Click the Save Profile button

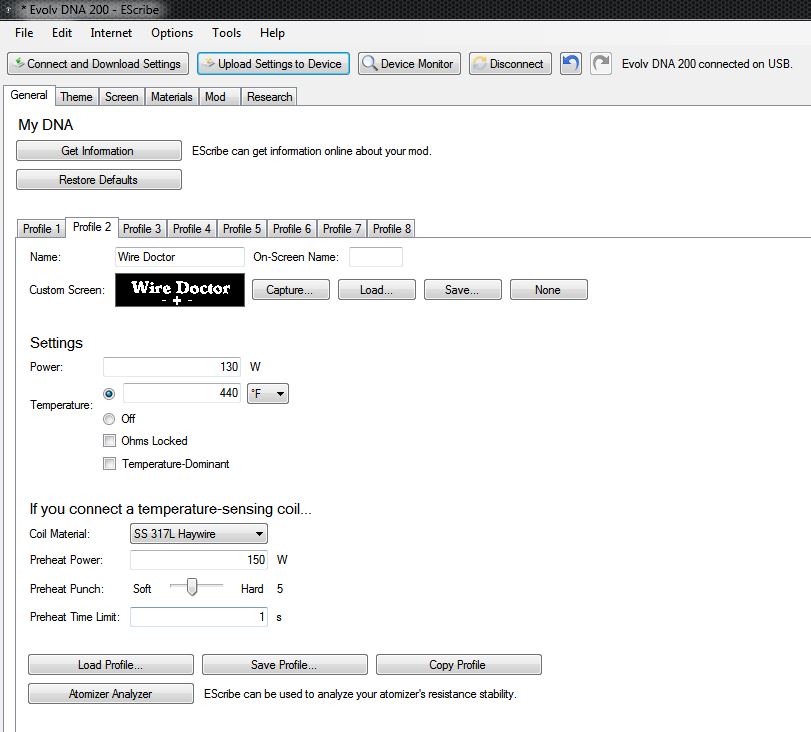pos(284,665)
